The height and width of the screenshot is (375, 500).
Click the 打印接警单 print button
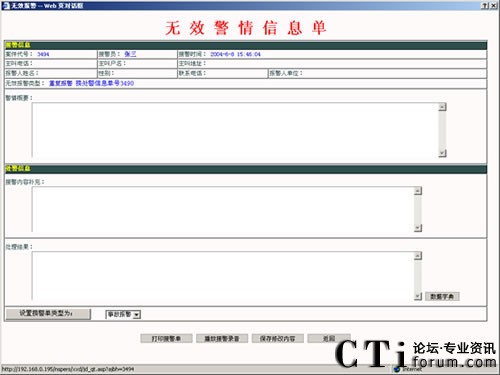tap(166, 338)
